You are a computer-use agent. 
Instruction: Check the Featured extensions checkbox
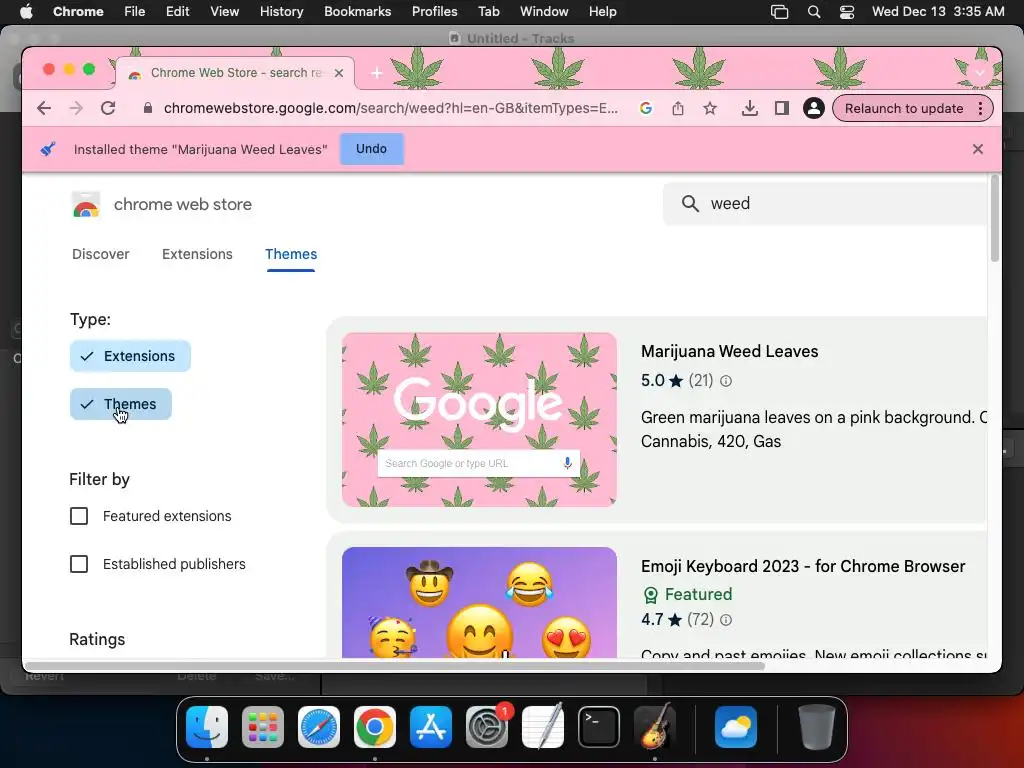tap(79, 516)
